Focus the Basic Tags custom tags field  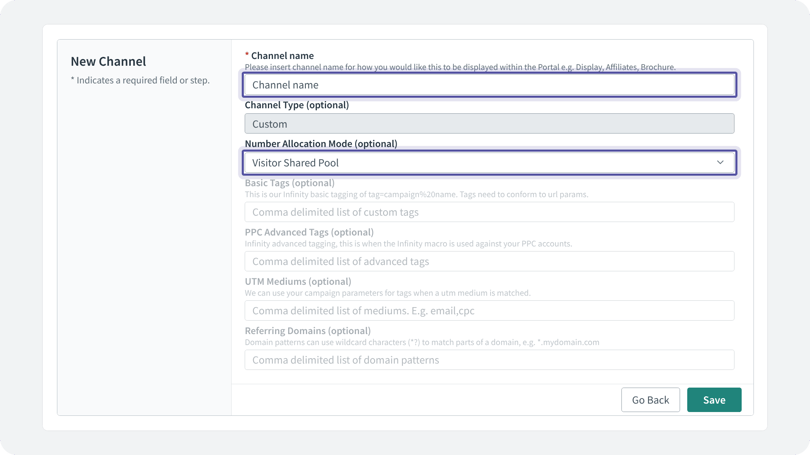click(x=489, y=212)
